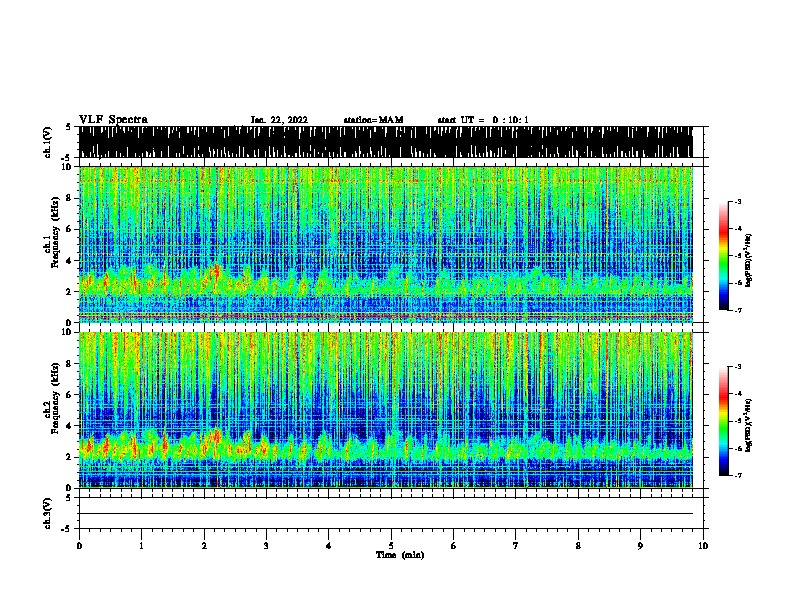Click the "5" tick of ch.1(V) waveform axis
The width and height of the screenshot is (792, 612).
point(69,127)
